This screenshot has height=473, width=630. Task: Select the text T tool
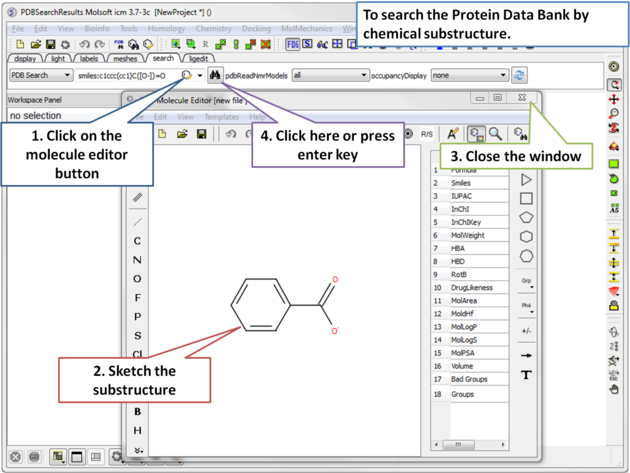[526, 375]
